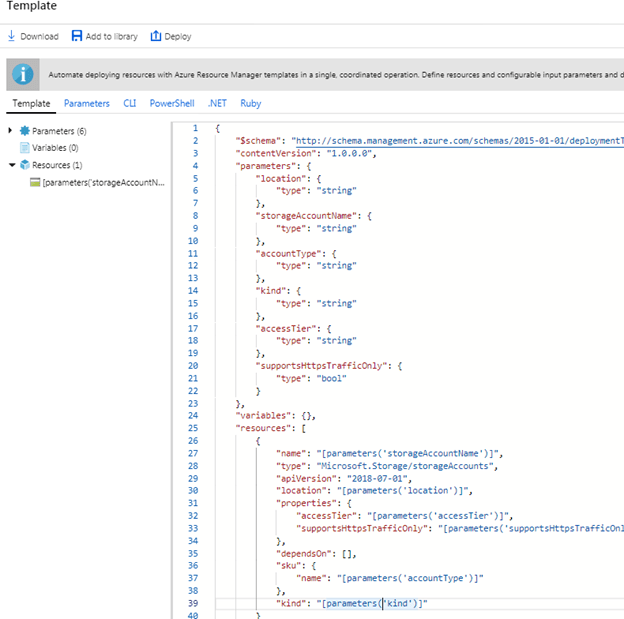Click the Add to library button label
This screenshot has height=619, width=624.
click(x=112, y=36)
